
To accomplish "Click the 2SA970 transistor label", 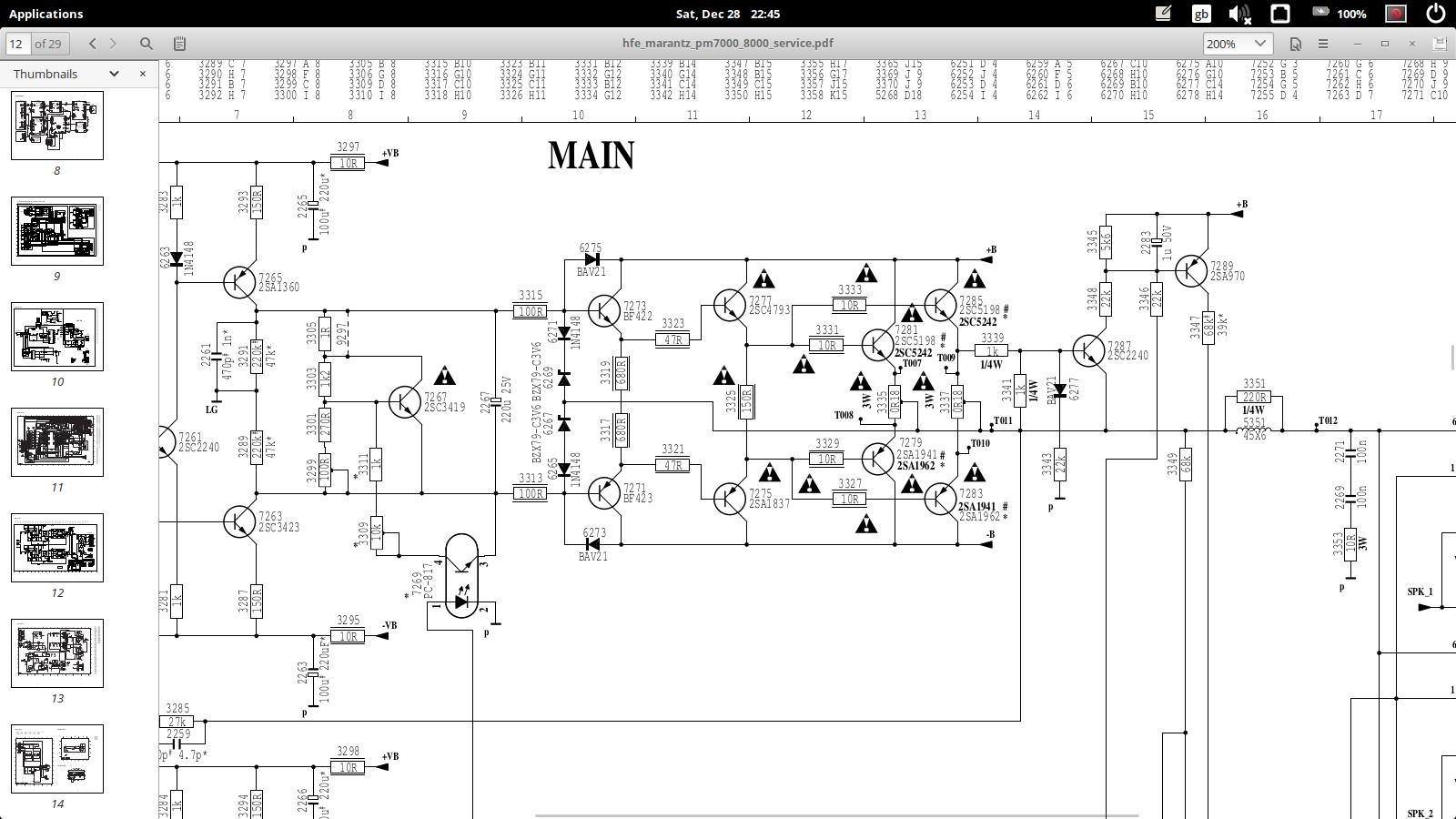I will 1228,277.
